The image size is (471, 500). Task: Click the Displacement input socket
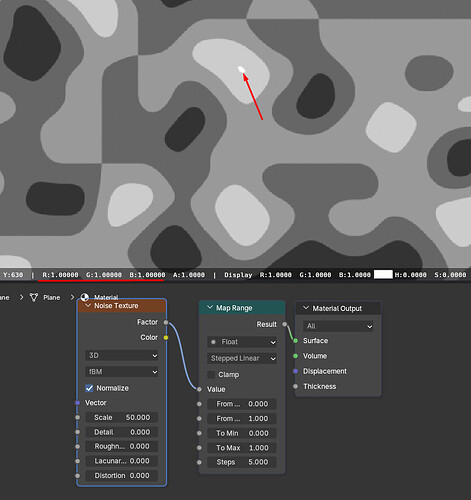[295, 371]
